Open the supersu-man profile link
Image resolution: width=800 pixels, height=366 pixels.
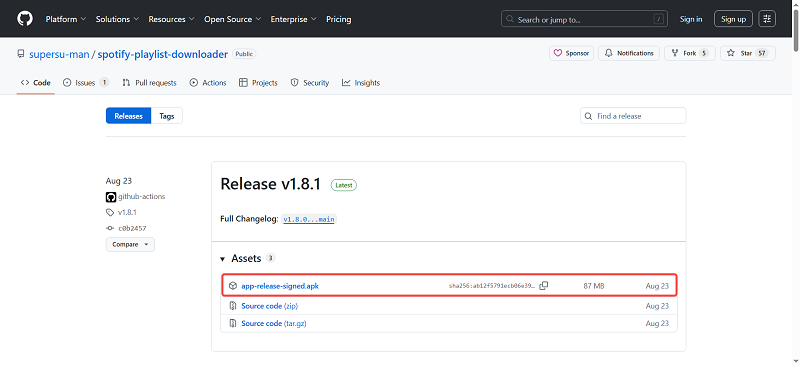(59, 54)
